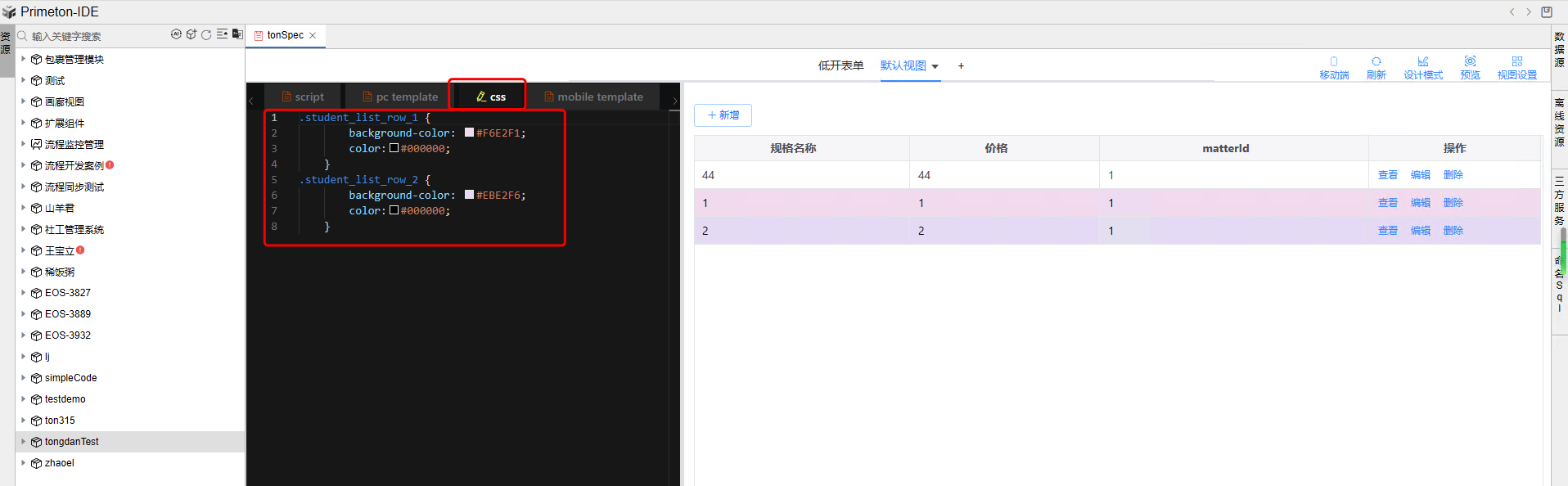Image resolution: width=1568 pixels, height=486 pixels.
Task: Click the #F6E2F1 background color swatch
Action: point(469,133)
